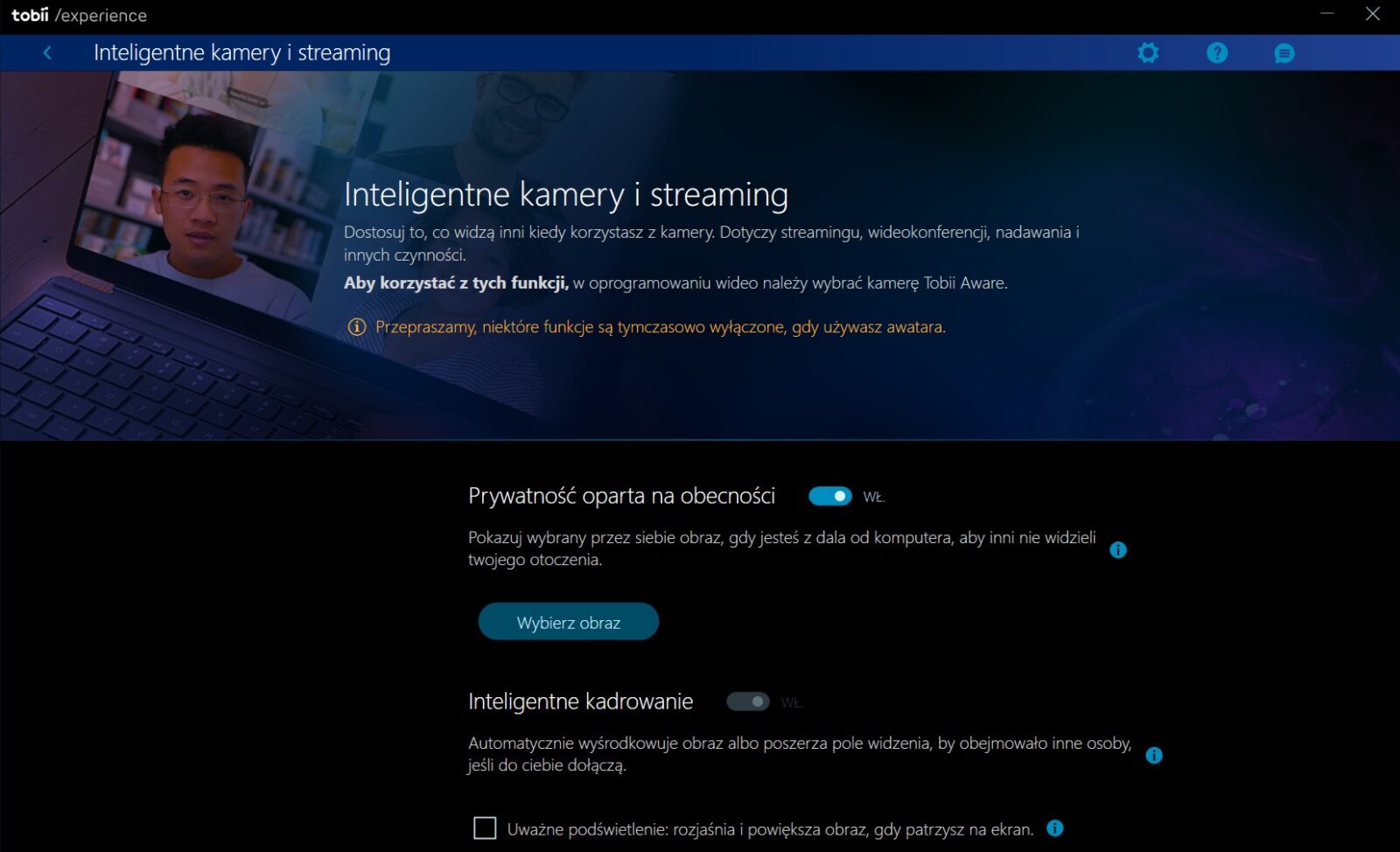Click the tobii /experience logo
This screenshot has height=852, width=1400.
click(x=79, y=16)
